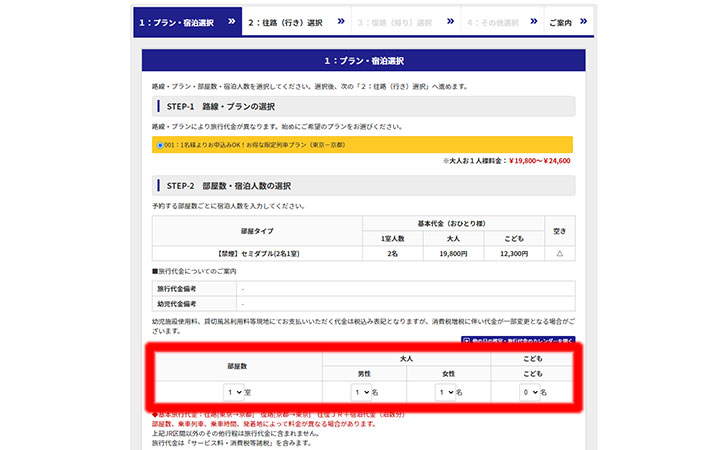This screenshot has width=728, height=450.
Task: Click the 基本代金(おひとり様) header
Action: pyautogui.click(x=453, y=223)
